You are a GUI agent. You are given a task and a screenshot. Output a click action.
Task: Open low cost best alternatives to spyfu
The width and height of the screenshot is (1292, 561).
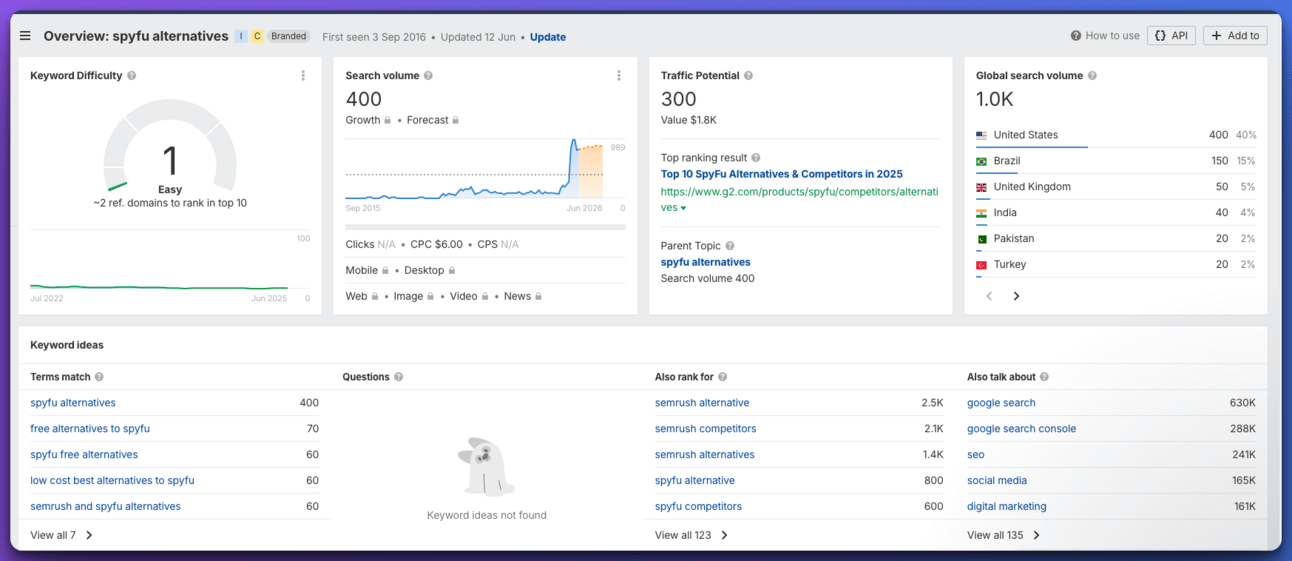[112, 481]
